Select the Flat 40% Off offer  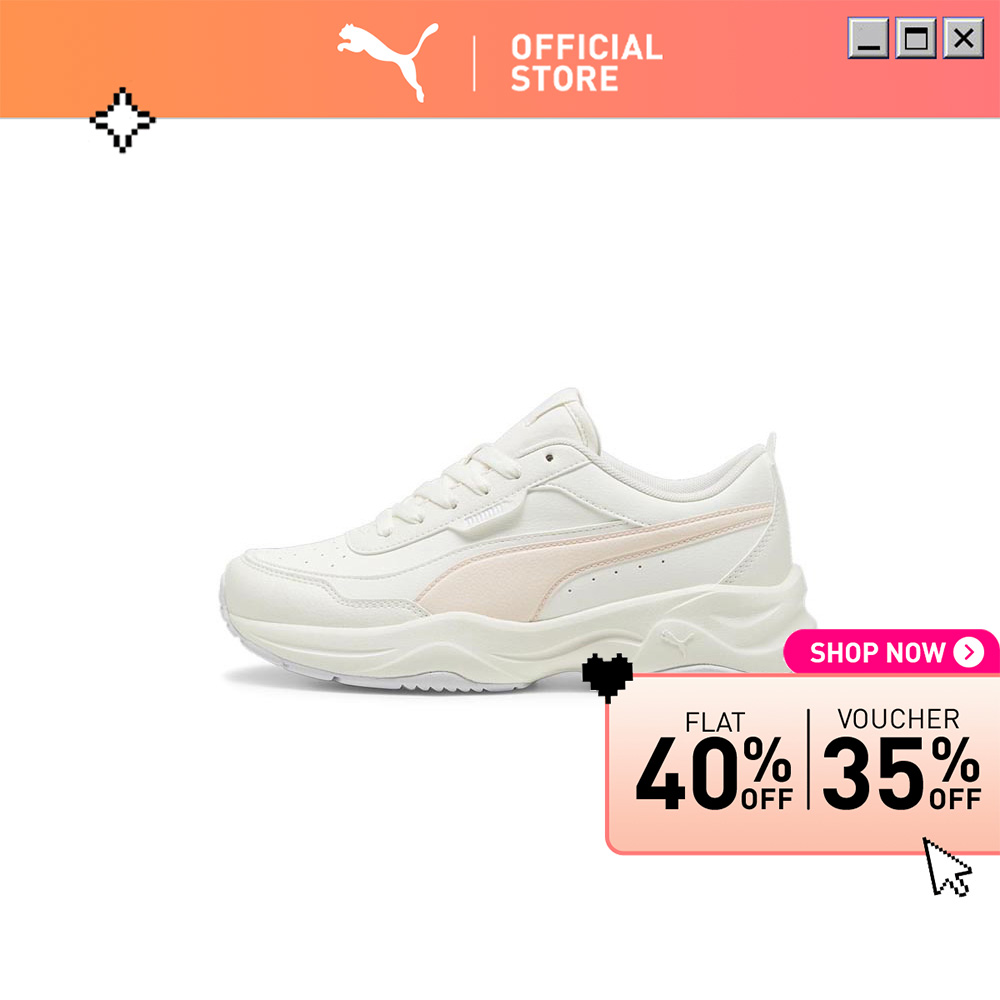point(714,761)
